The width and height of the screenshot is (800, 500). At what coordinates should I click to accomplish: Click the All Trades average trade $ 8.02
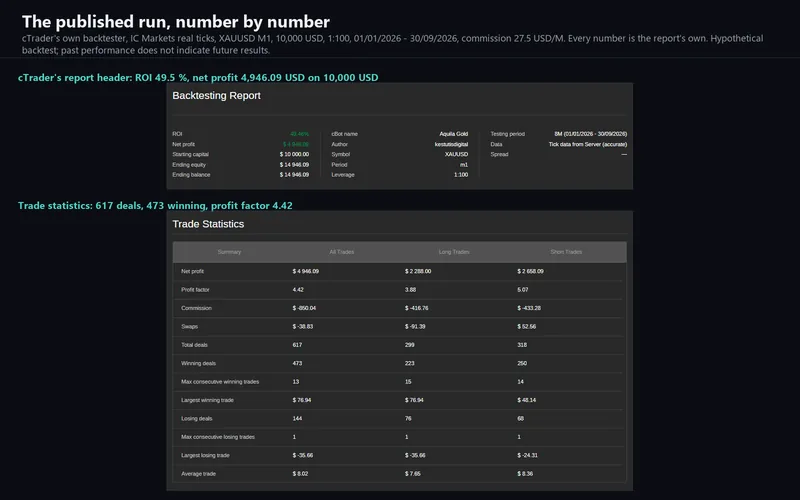tap(300, 473)
